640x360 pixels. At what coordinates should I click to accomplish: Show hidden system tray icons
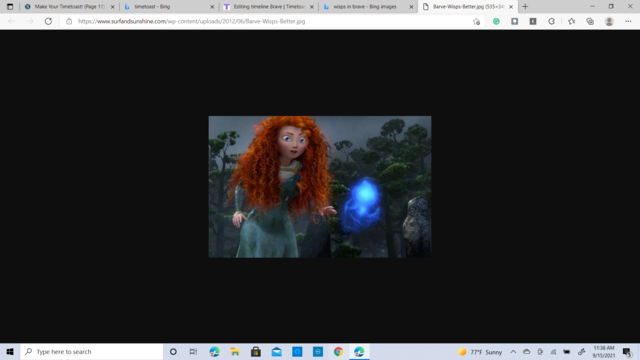click(513, 352)
